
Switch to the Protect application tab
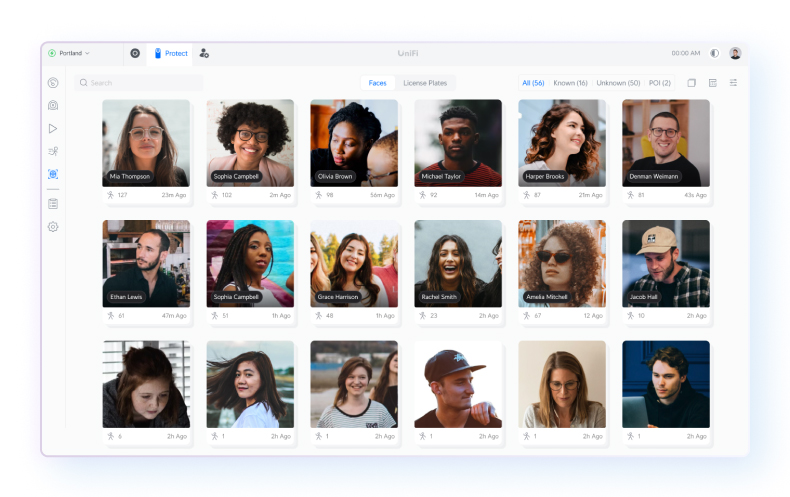[x=170, y=53]
